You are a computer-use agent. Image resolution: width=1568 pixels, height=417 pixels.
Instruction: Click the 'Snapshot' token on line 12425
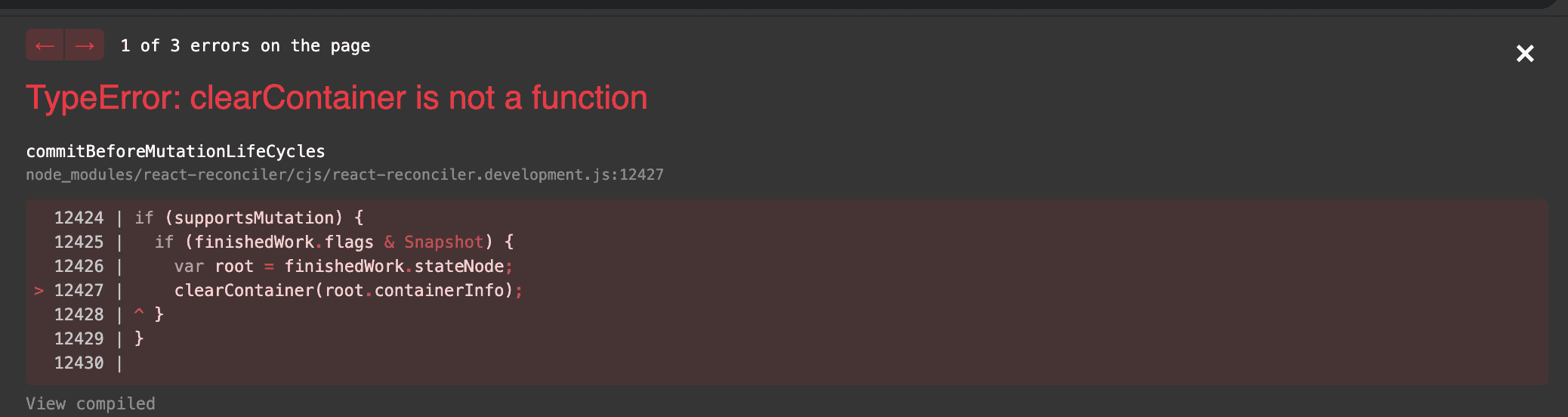443,242
